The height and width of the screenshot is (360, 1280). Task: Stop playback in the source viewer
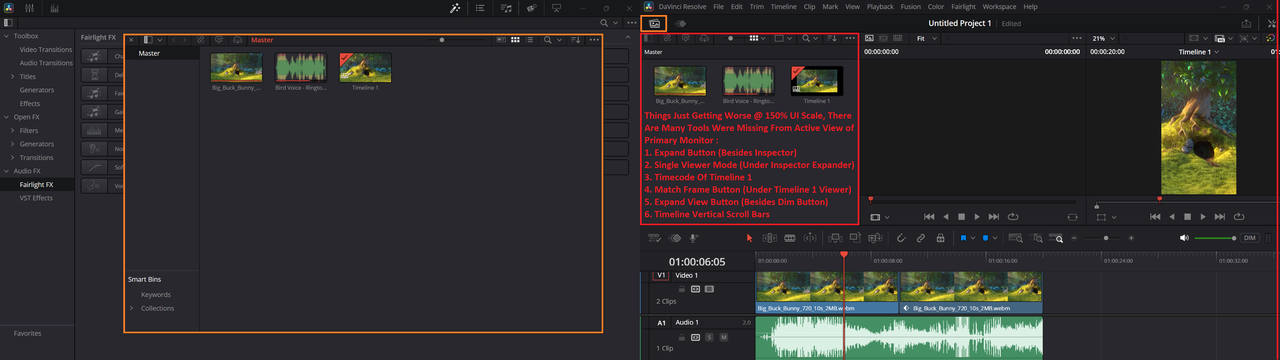coord(961,216)
